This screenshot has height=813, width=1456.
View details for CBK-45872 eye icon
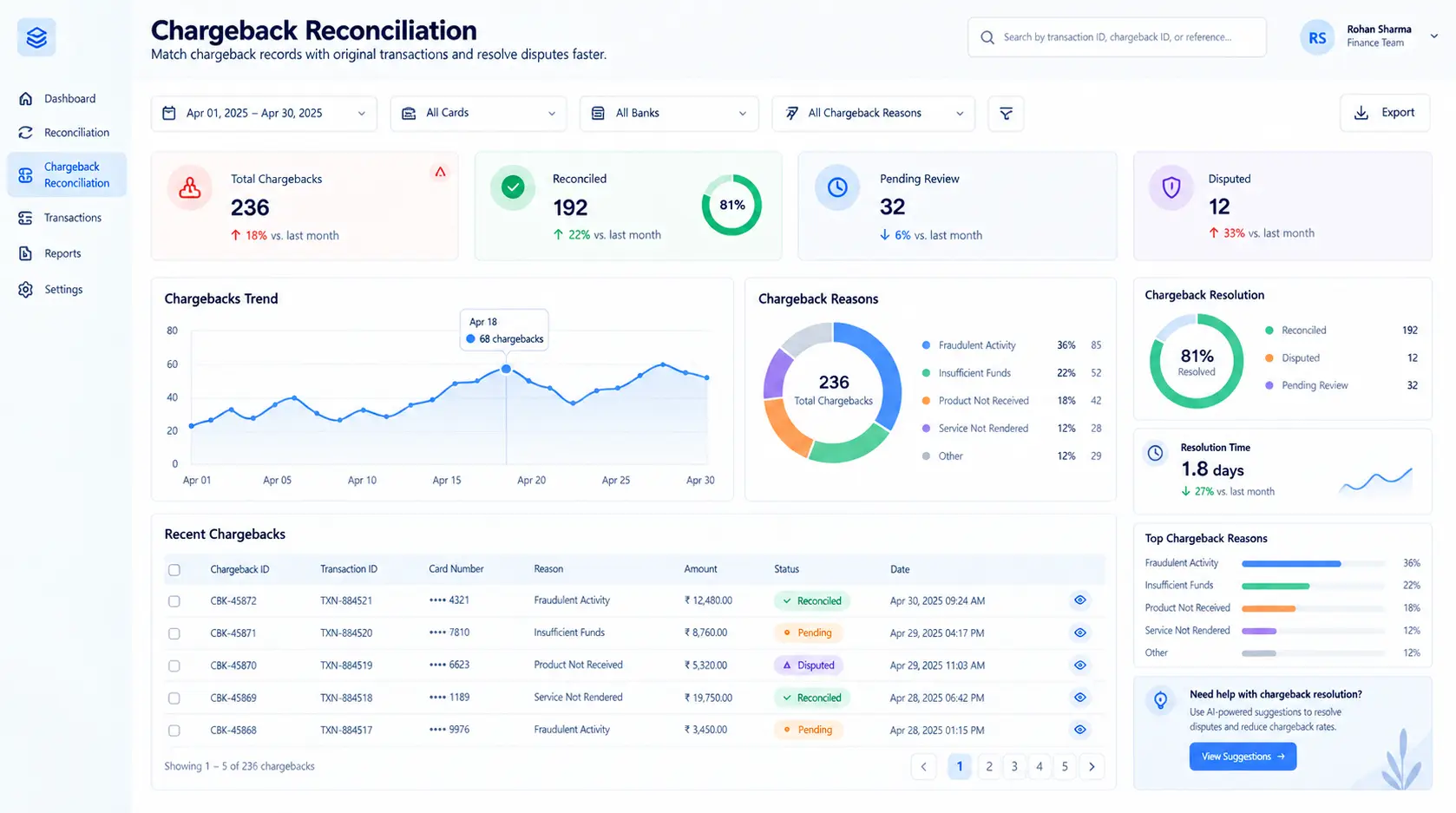[x=1080, y=600]
